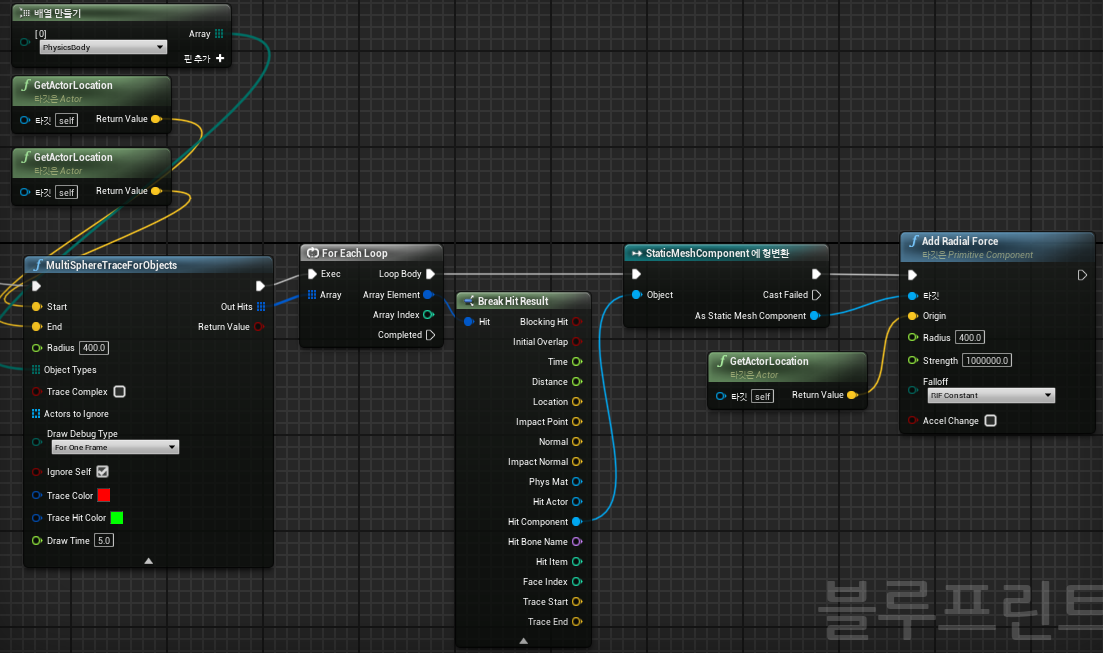The width and height of the screenshot is (1103, 653).
Task: Open the Draw Debug Type dropdown
Action: 115,448
